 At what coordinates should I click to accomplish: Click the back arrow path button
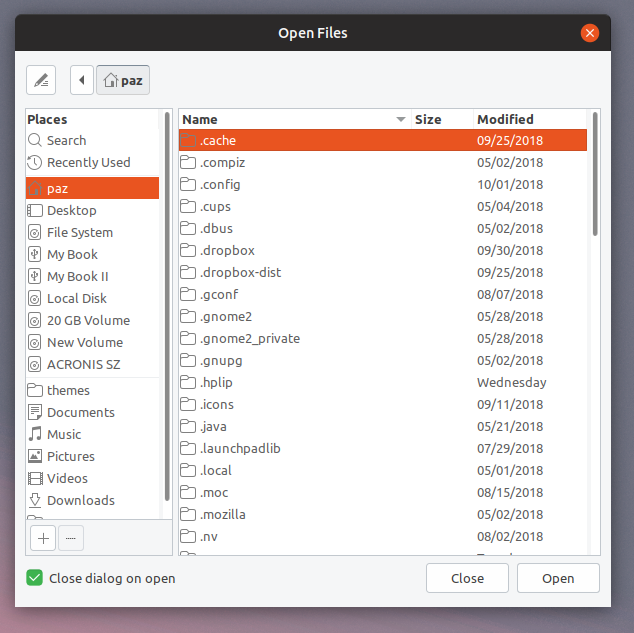[x=82, y=80]
